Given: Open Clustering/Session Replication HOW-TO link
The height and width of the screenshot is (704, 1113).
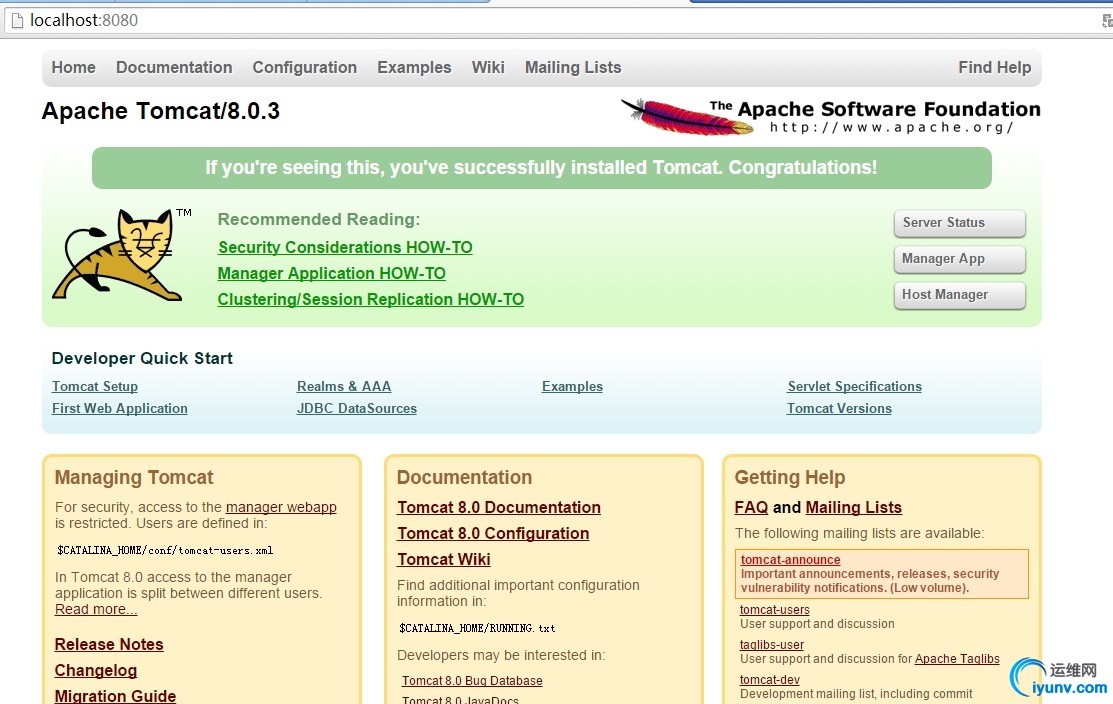Looking at the screenshot, I should pyautogui.click(x=371, y=300).
